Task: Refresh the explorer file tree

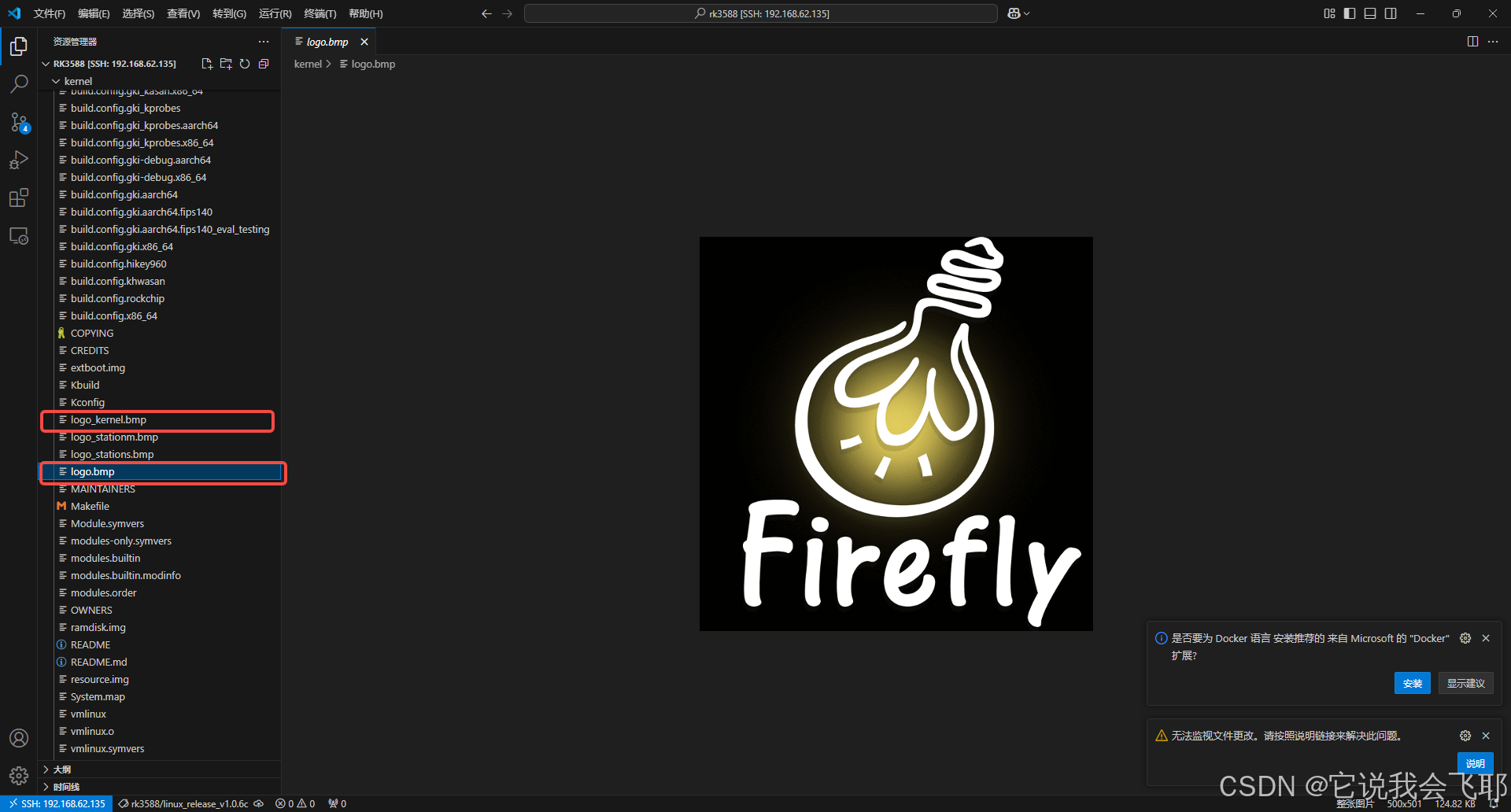Action: coord(245,64)
